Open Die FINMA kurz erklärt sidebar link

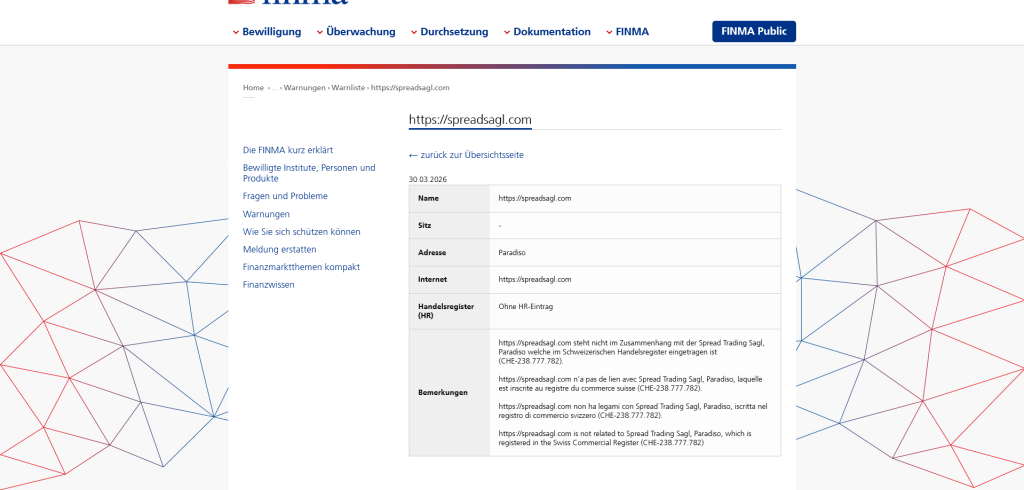(288, 150)
